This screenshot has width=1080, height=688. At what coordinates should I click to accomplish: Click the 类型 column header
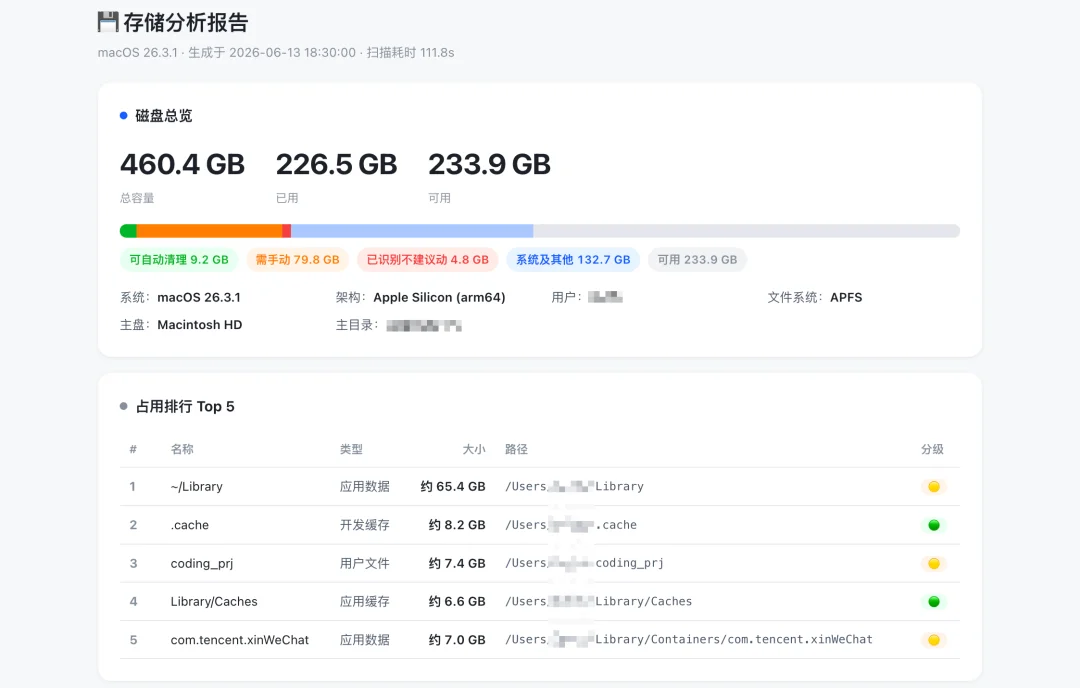tap(351, 449)
